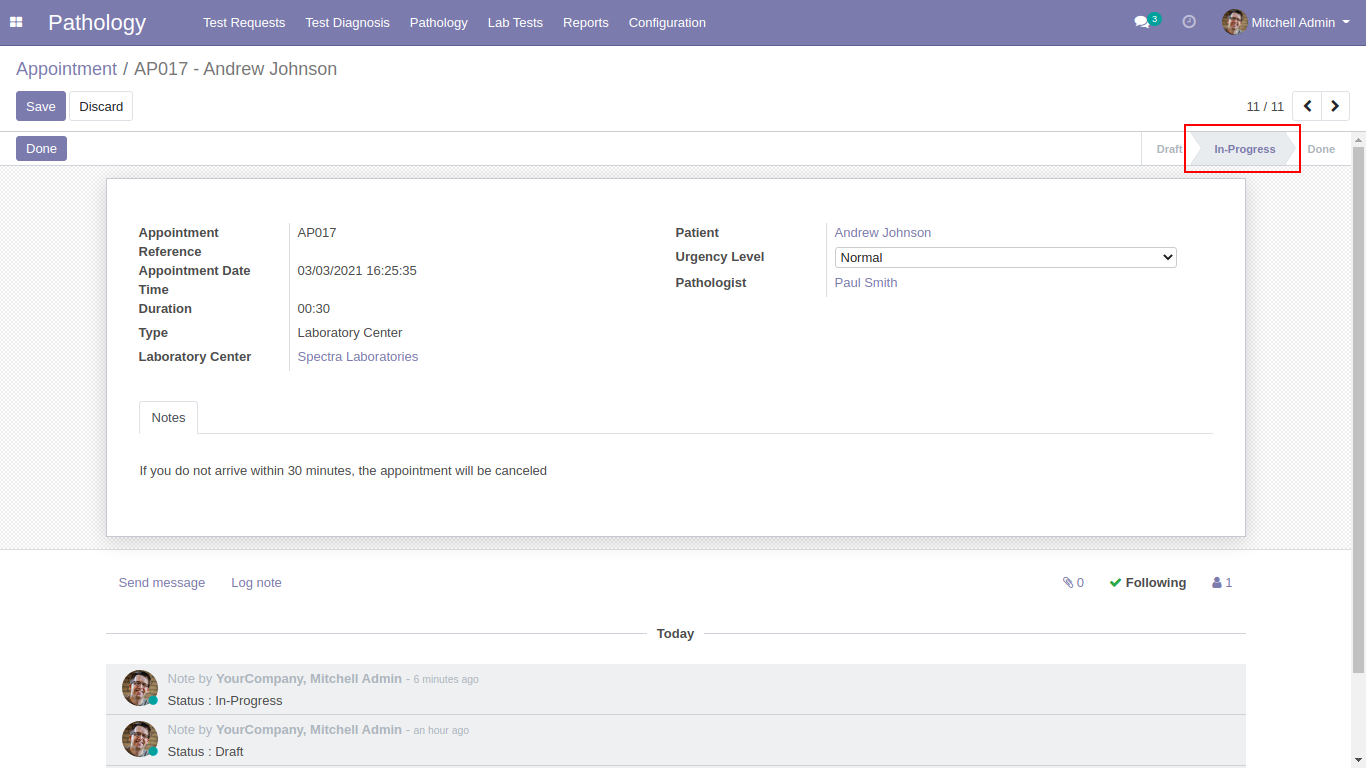Open the Test Requests menu
The width and height of the screenshot is (1366, 768).
click(244, 22)
